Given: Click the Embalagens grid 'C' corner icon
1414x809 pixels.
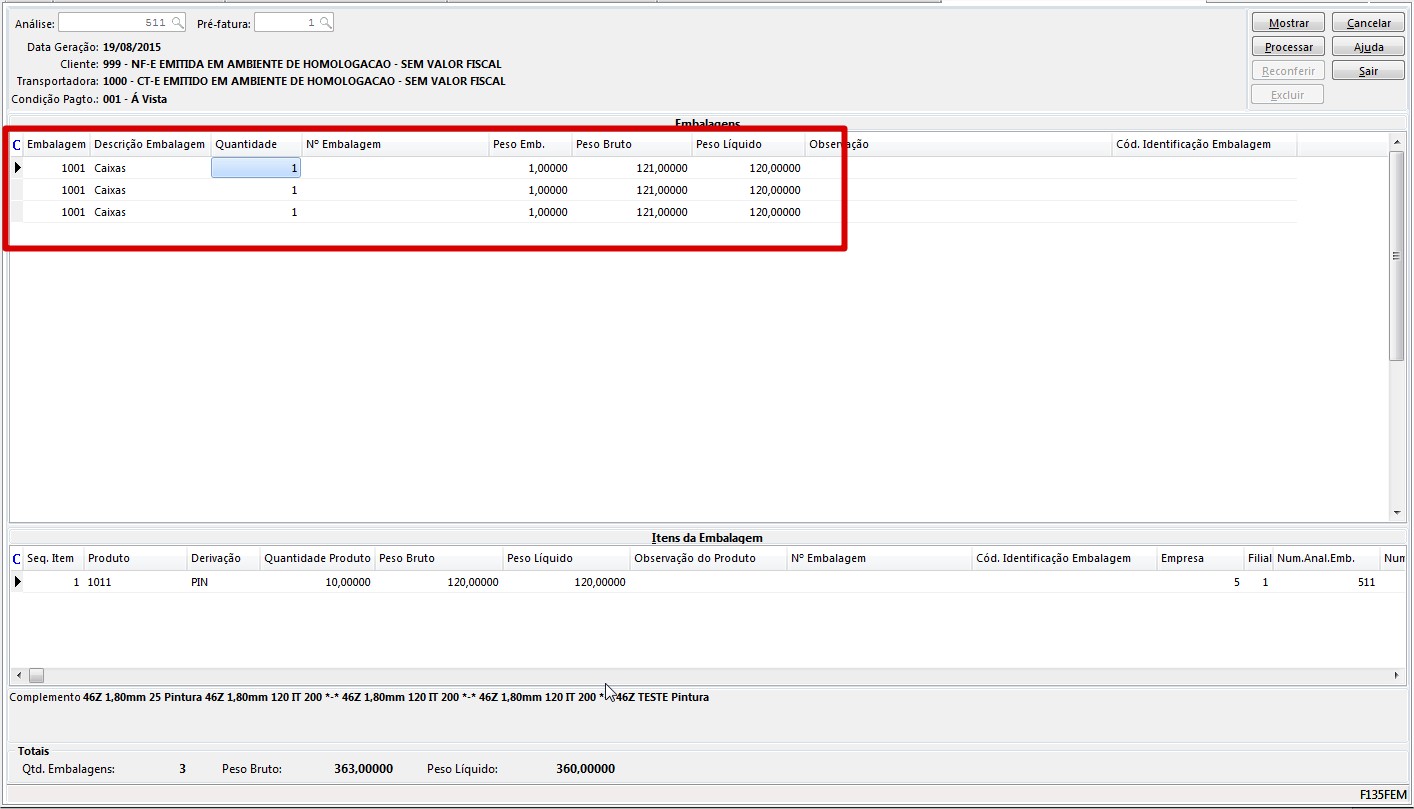Looking at the screenshot, I should coord(16,145).
